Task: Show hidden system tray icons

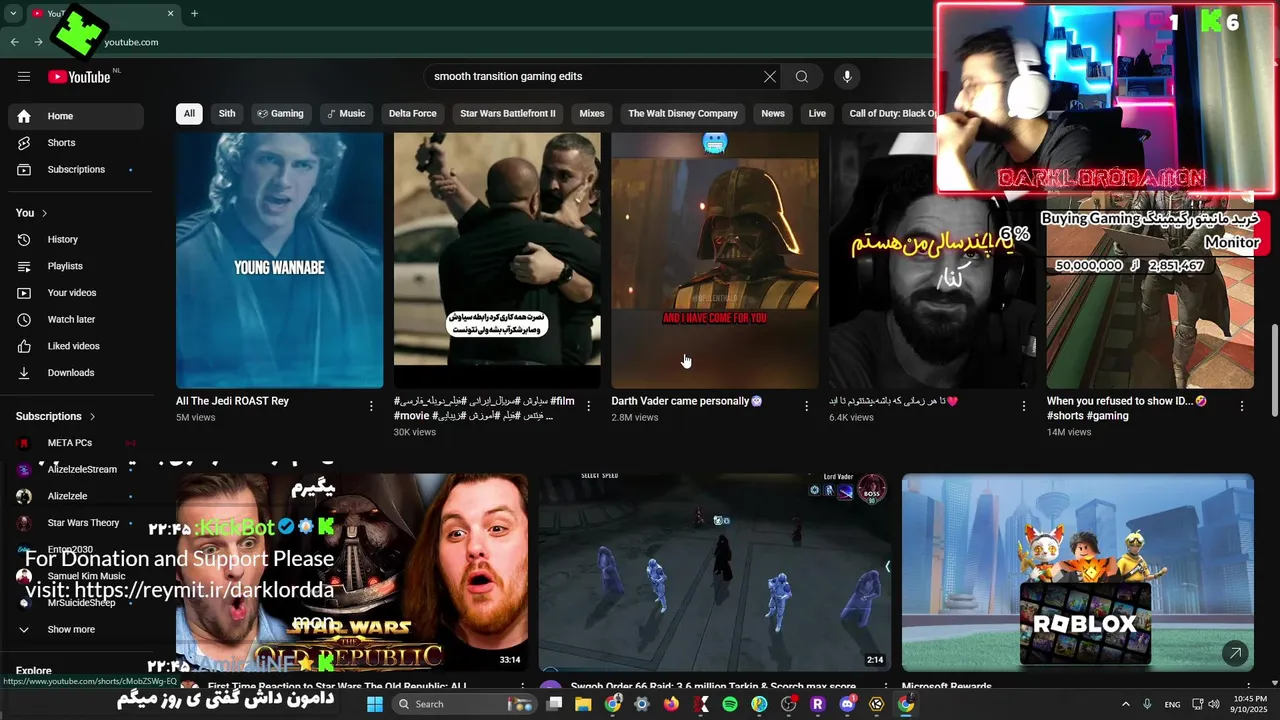Action: coord(1125,704)
